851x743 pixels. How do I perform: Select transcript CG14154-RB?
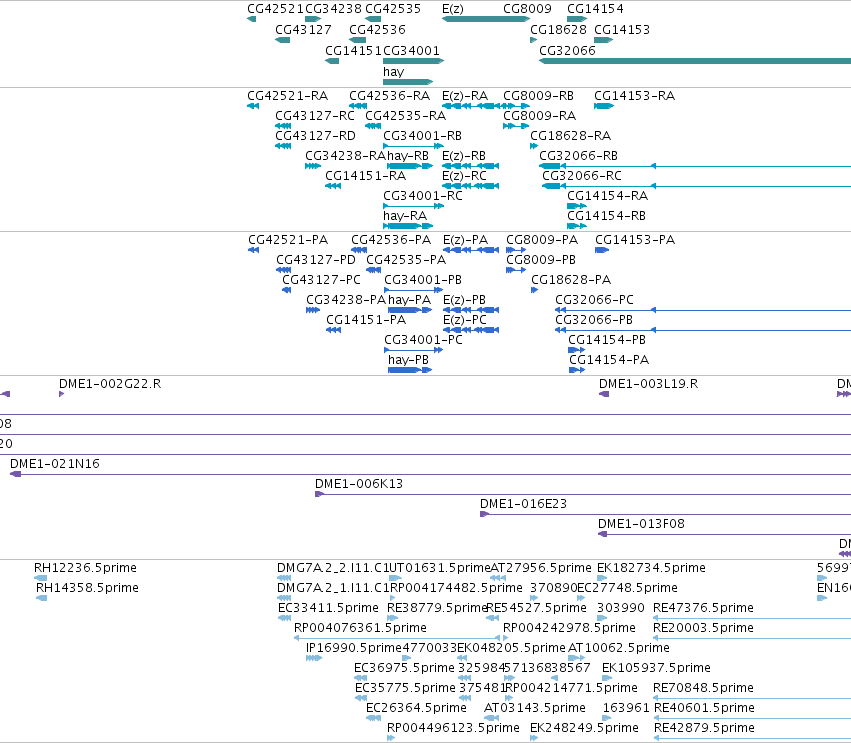pyautogui.click(x=607, y=217)
